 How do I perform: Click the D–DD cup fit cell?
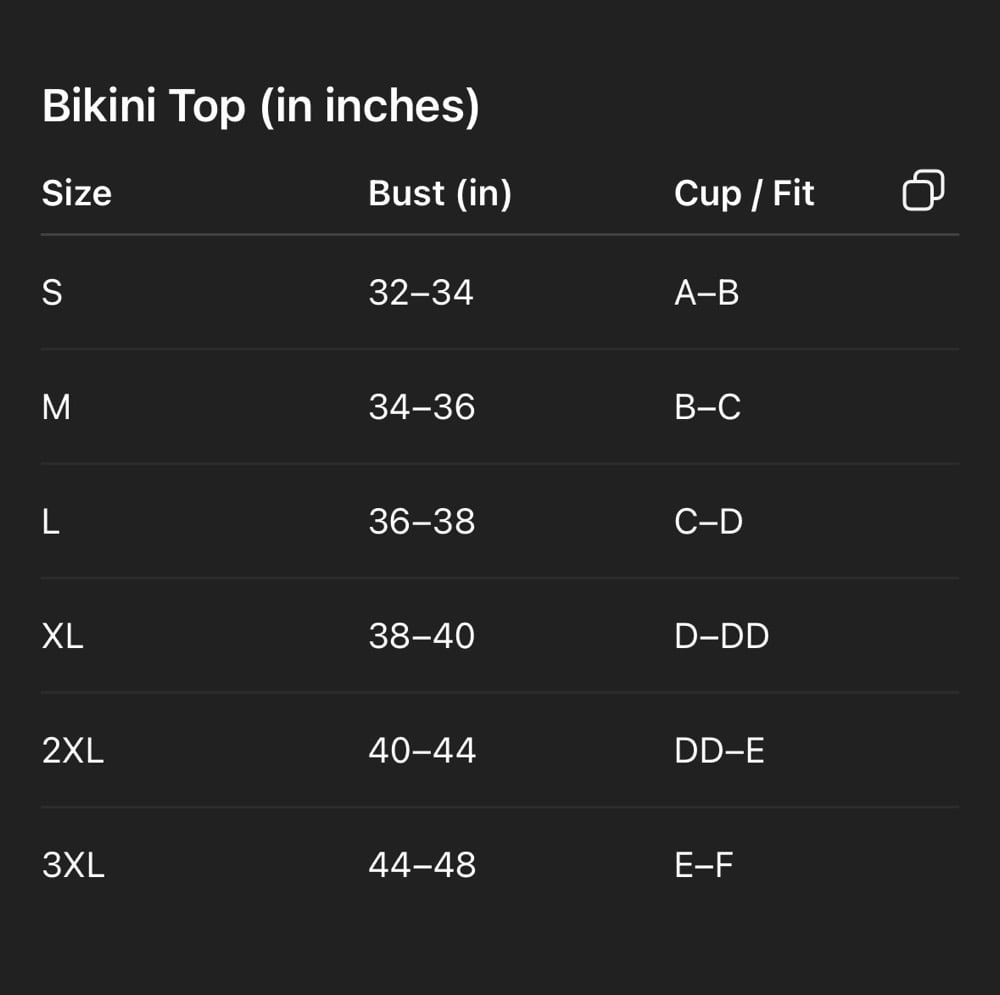[721, 636]
